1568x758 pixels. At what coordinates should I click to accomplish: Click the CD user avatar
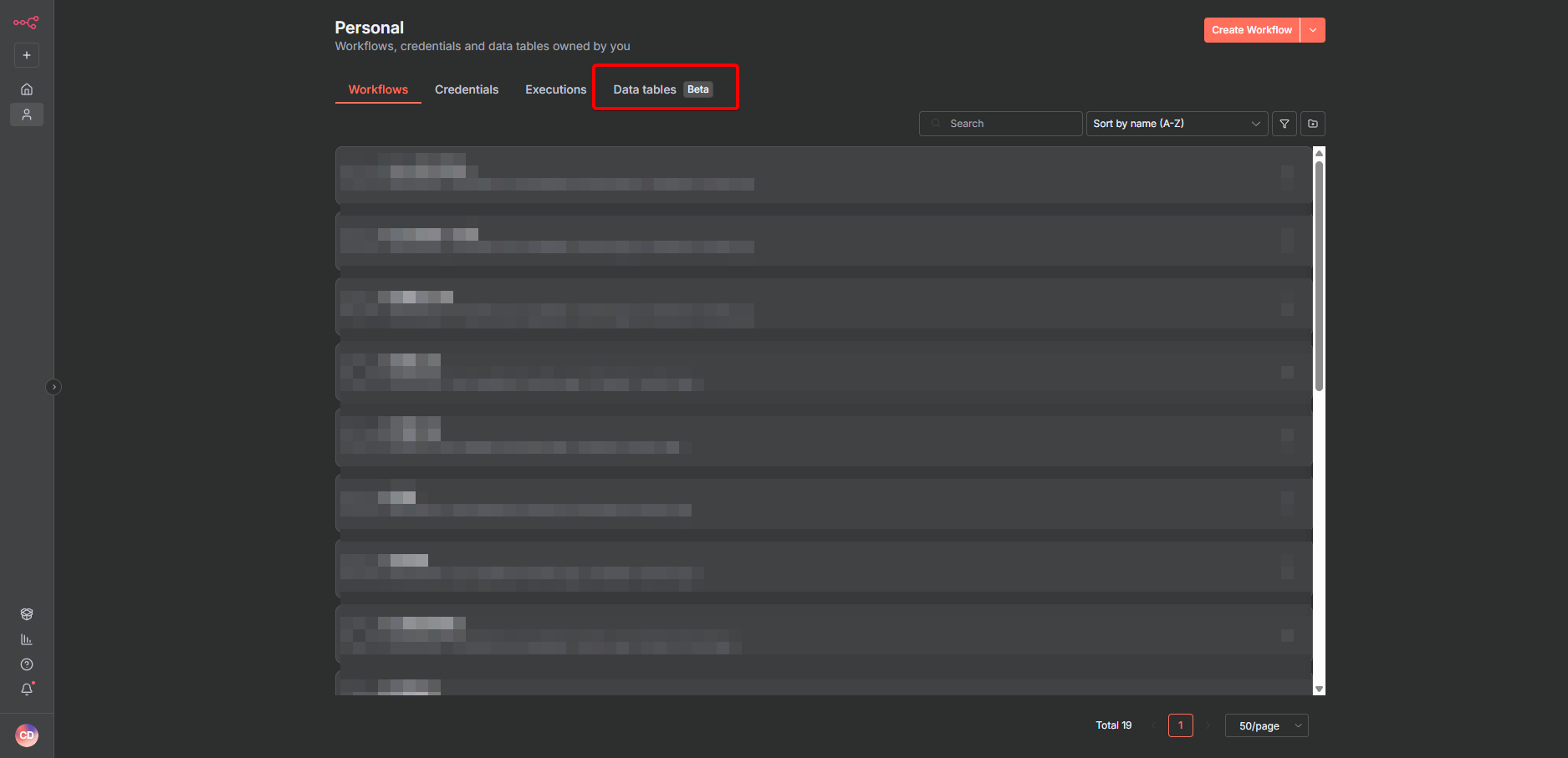(x=27, y=735)
